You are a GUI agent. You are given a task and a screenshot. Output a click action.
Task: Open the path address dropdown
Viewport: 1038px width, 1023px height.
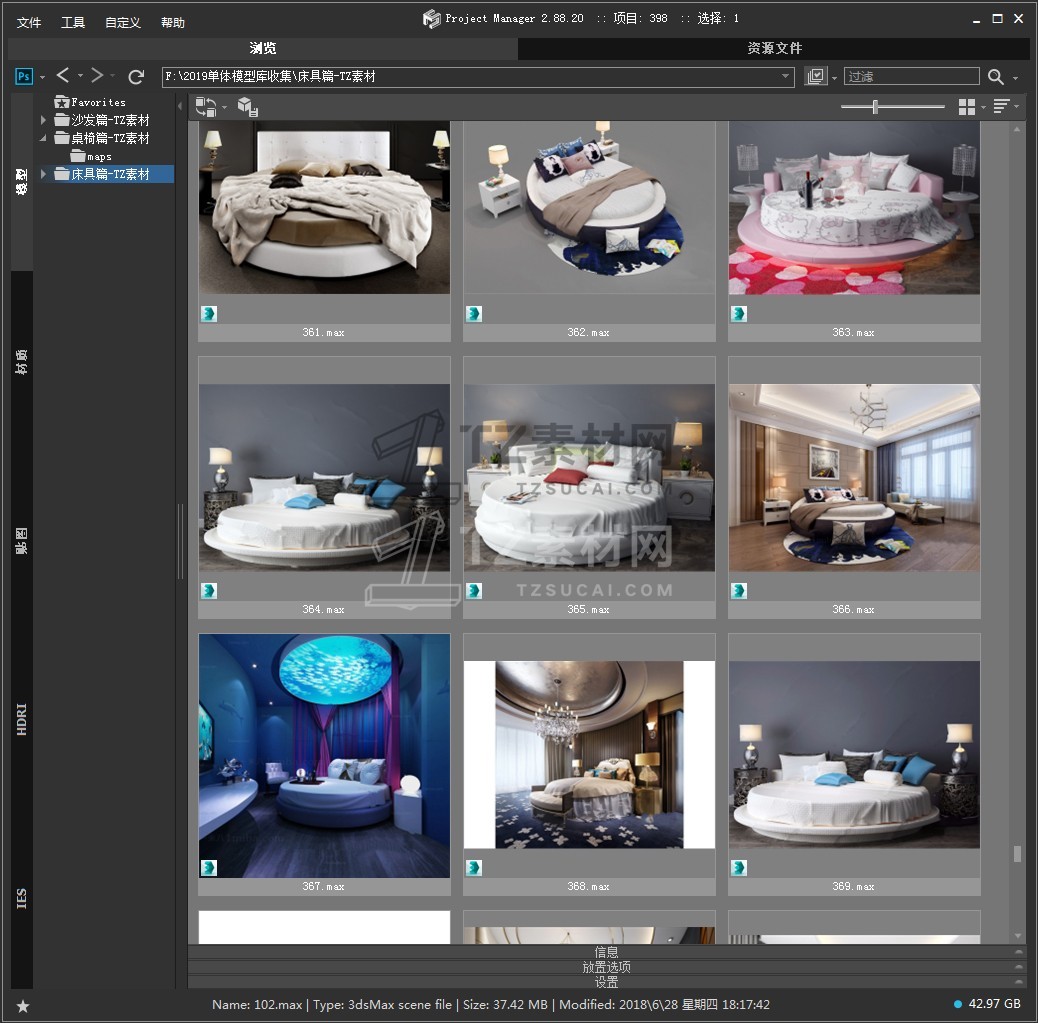point(786,77)
